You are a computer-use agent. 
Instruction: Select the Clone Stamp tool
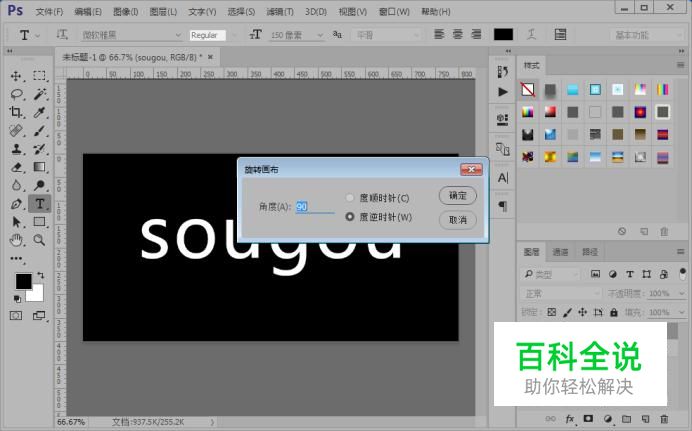(16, 149)
